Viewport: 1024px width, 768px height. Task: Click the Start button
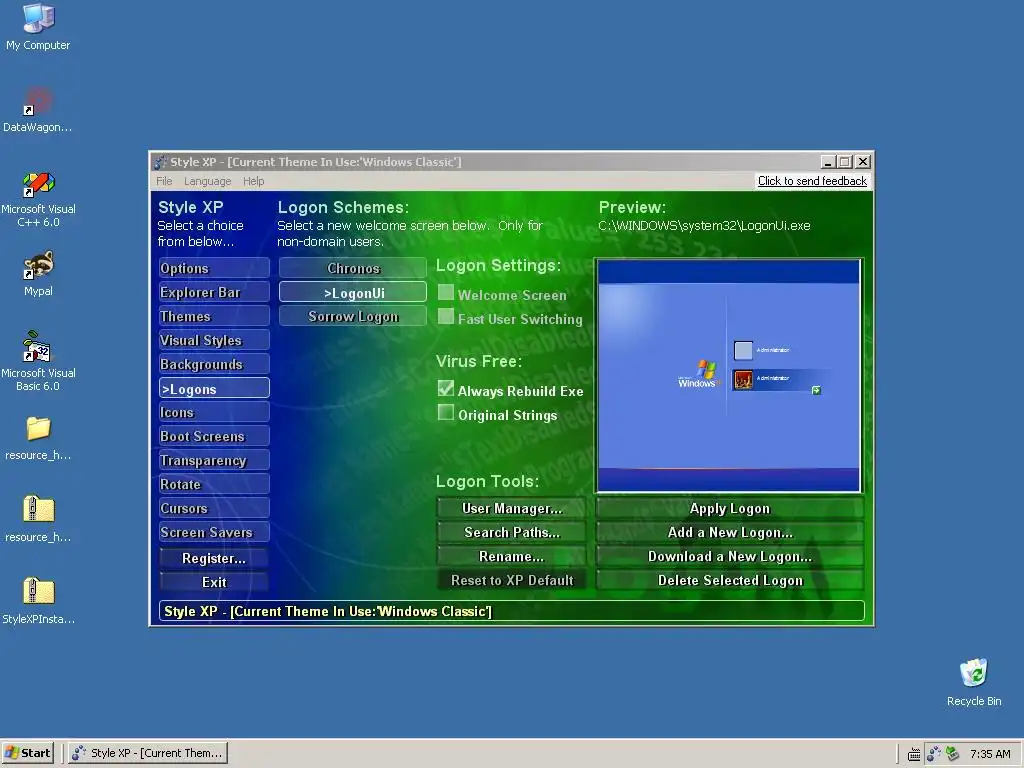pos(27,753)
